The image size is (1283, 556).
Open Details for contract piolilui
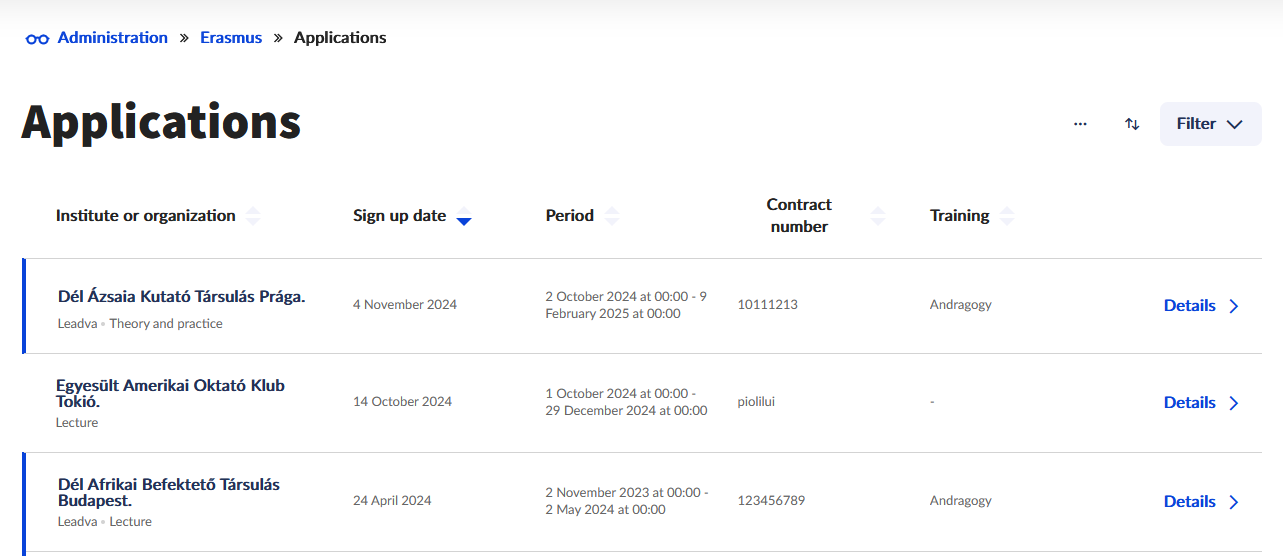(x=1189, y=403)
